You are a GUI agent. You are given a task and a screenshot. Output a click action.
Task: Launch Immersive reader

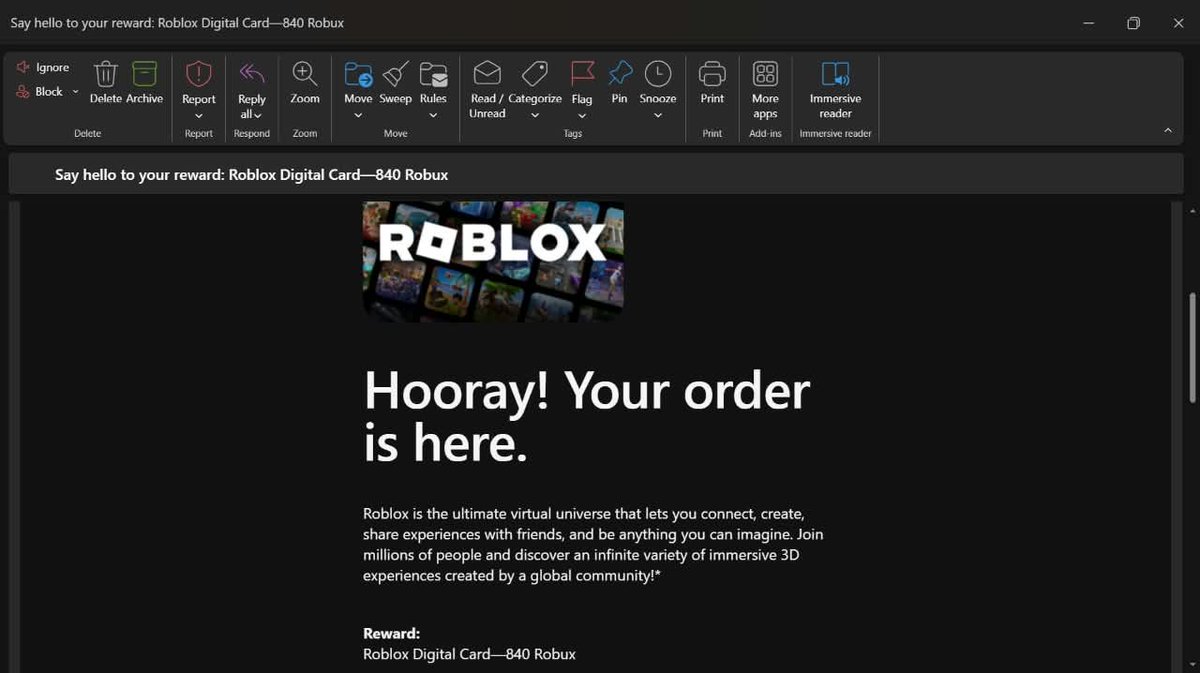click(x=835, y=89)
